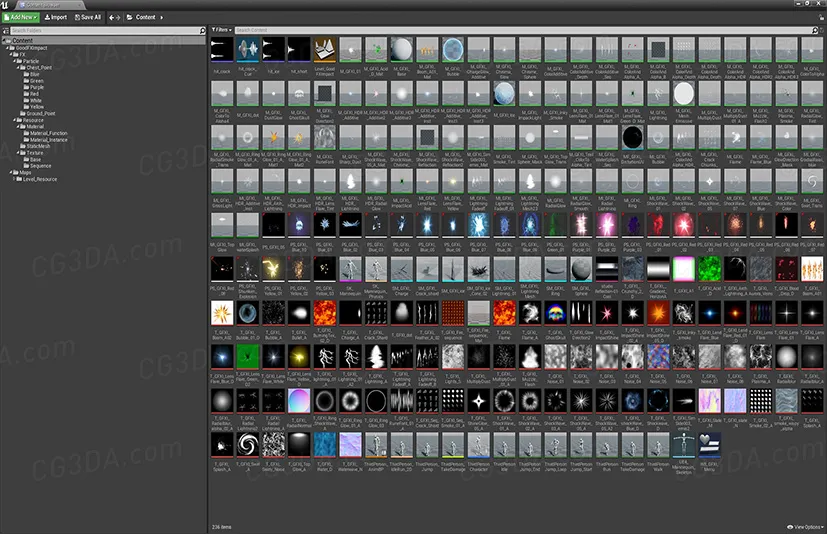This screenshot has height=534, width=827.
Task: Select the heart menu widget asset
Action: pos(709,445)
